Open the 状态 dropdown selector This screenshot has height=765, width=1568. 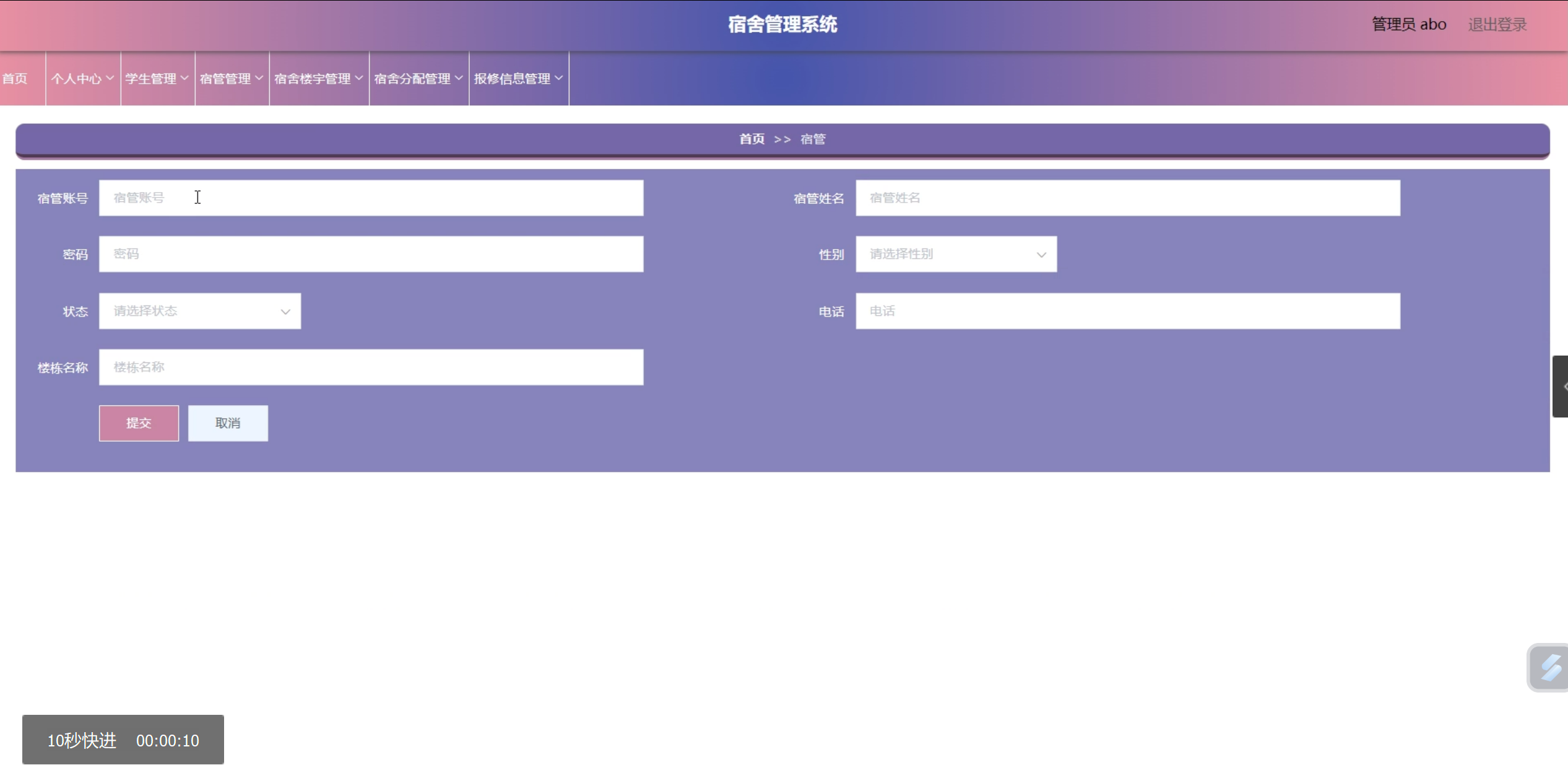tap(200, 311)
